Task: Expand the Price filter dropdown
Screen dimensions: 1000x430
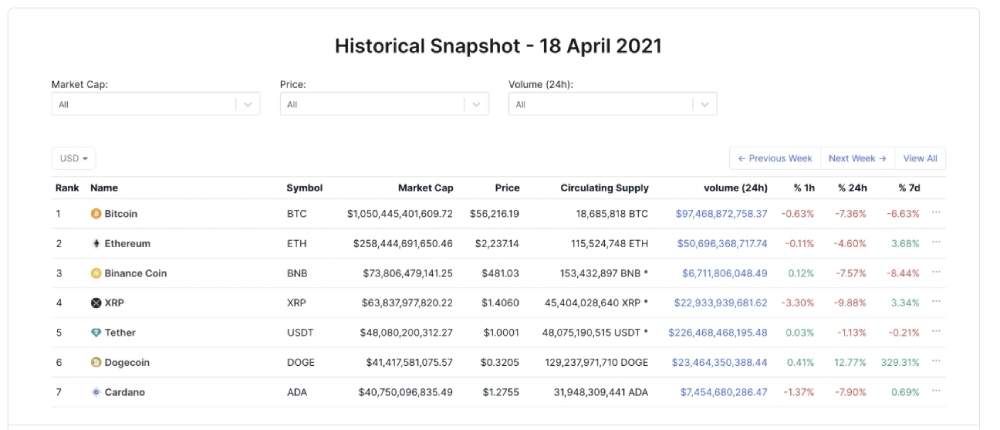Action: 476,104
